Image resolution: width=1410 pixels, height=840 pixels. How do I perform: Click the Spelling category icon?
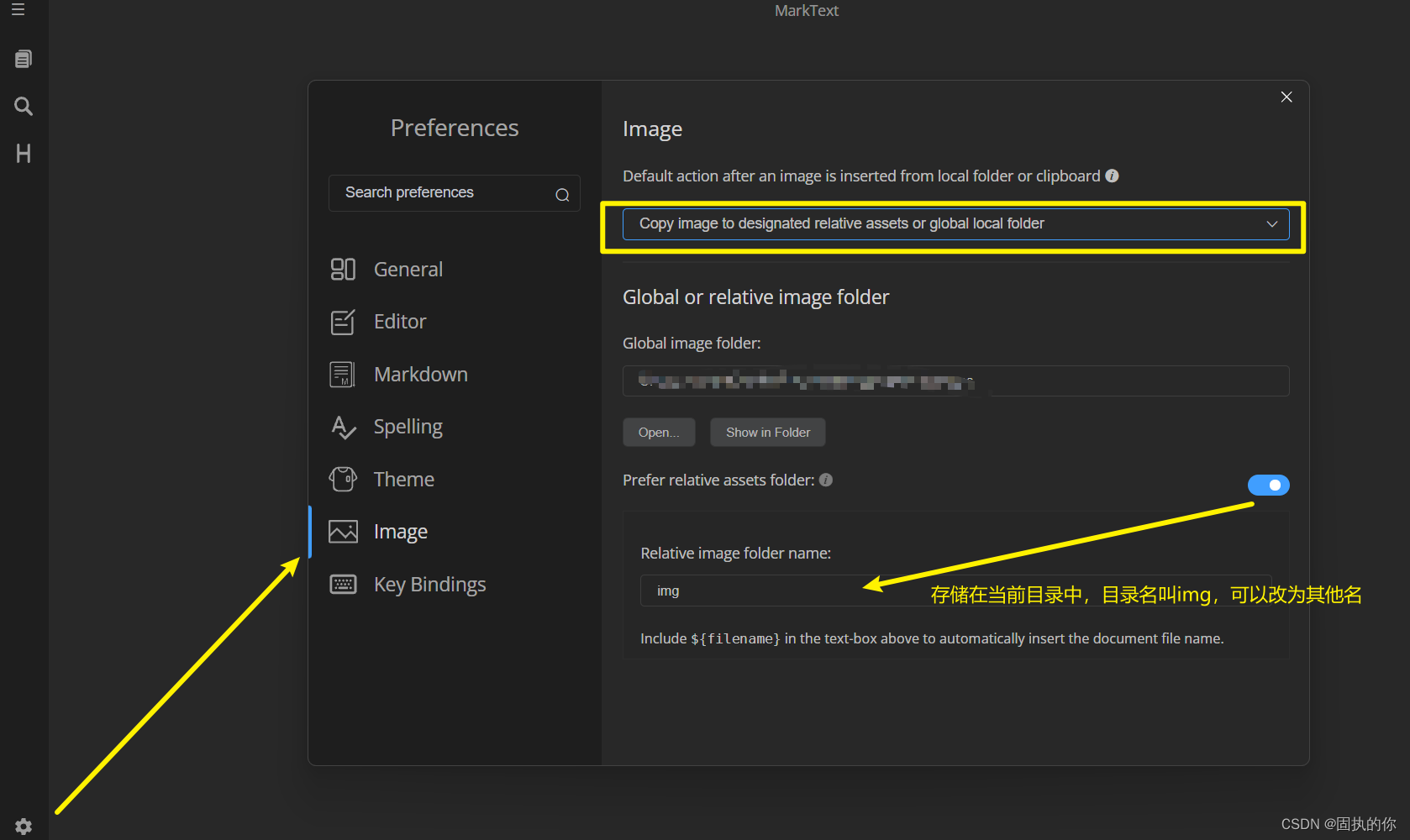tap(343, 427)
